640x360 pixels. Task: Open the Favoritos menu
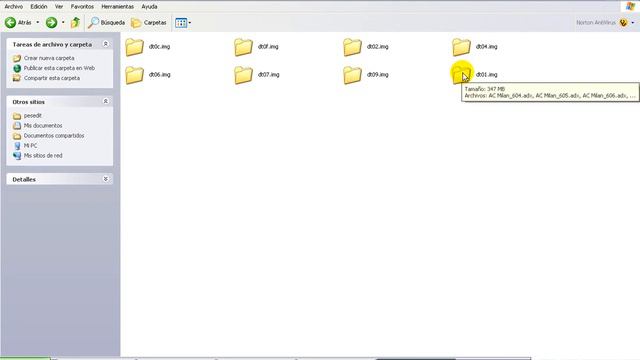pos(82,7)
